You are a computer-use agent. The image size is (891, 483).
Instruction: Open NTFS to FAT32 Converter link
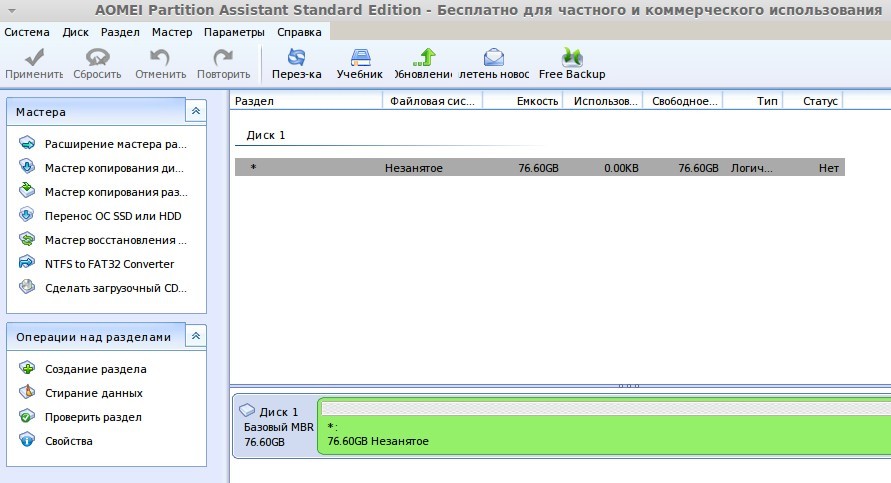110,264
